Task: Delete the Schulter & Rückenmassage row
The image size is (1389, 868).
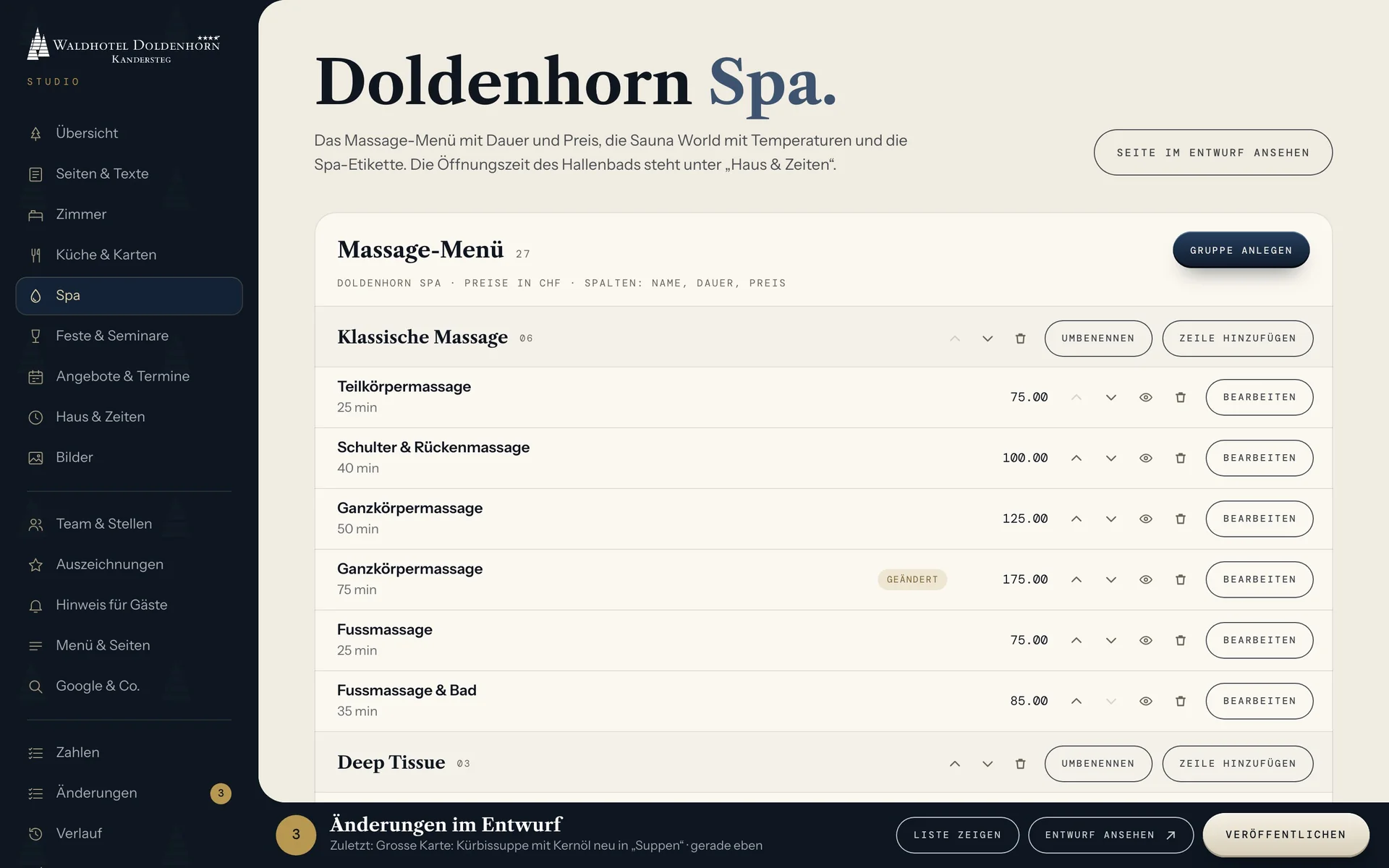Action: pos(1181,458)
